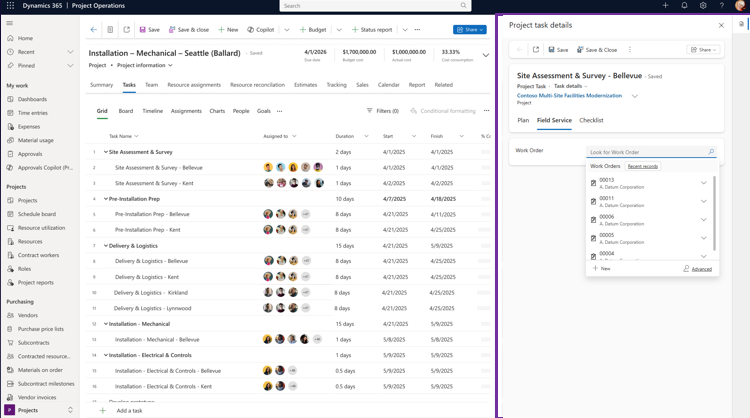
Task: Select the Delivery & Logistics - Kirkland task
Action: pyautogui.click(x=151, y=293)
